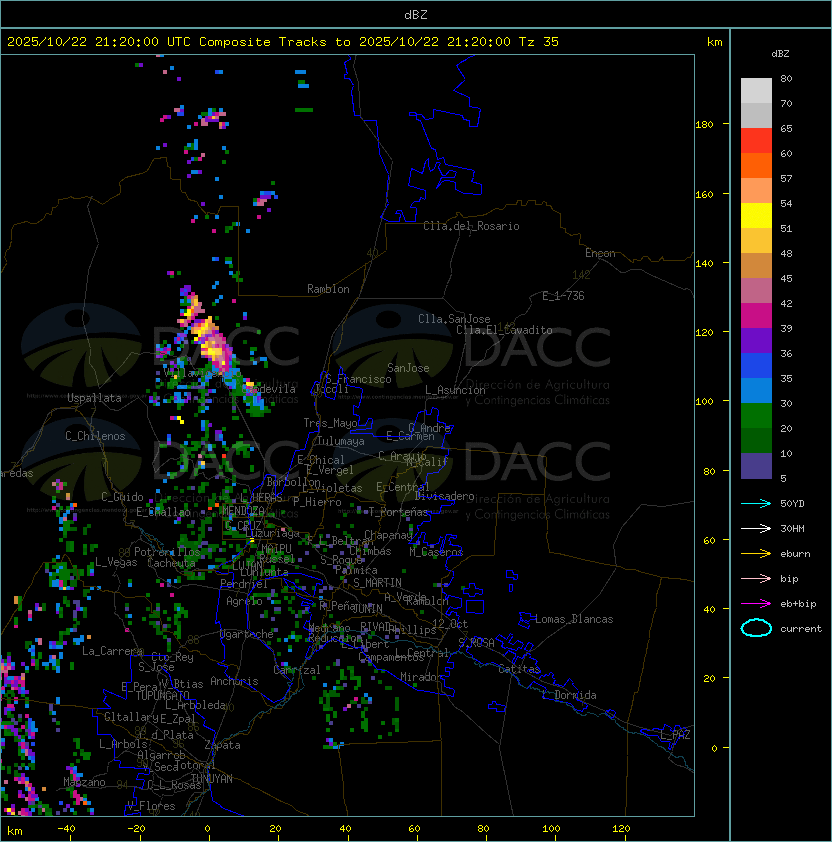Click the 'Lomas_Blancas' map label

pos(574,619)
